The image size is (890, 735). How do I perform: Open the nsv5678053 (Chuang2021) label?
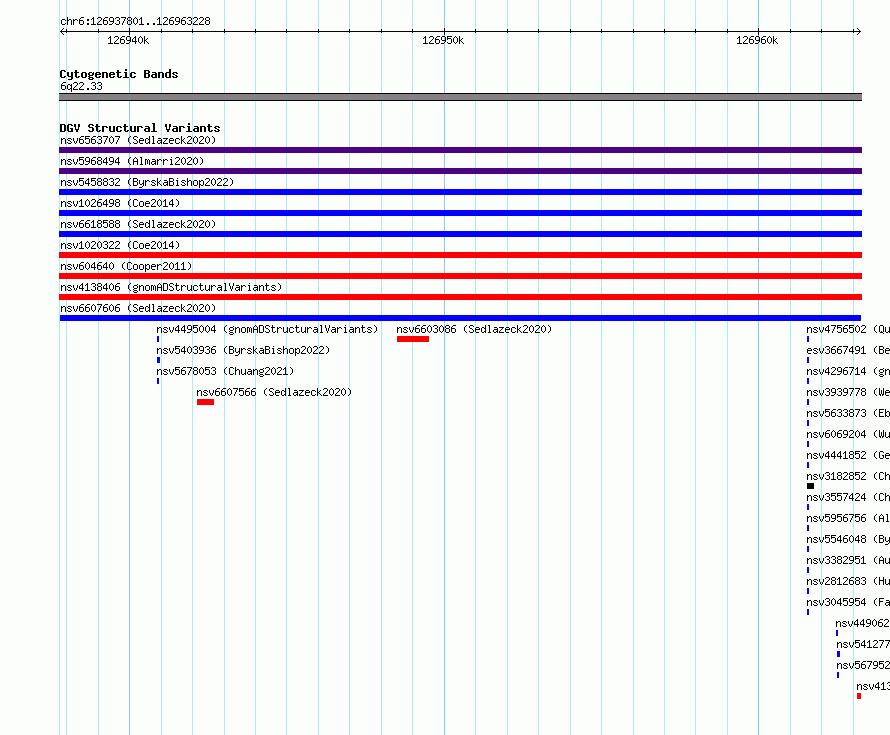225,371
